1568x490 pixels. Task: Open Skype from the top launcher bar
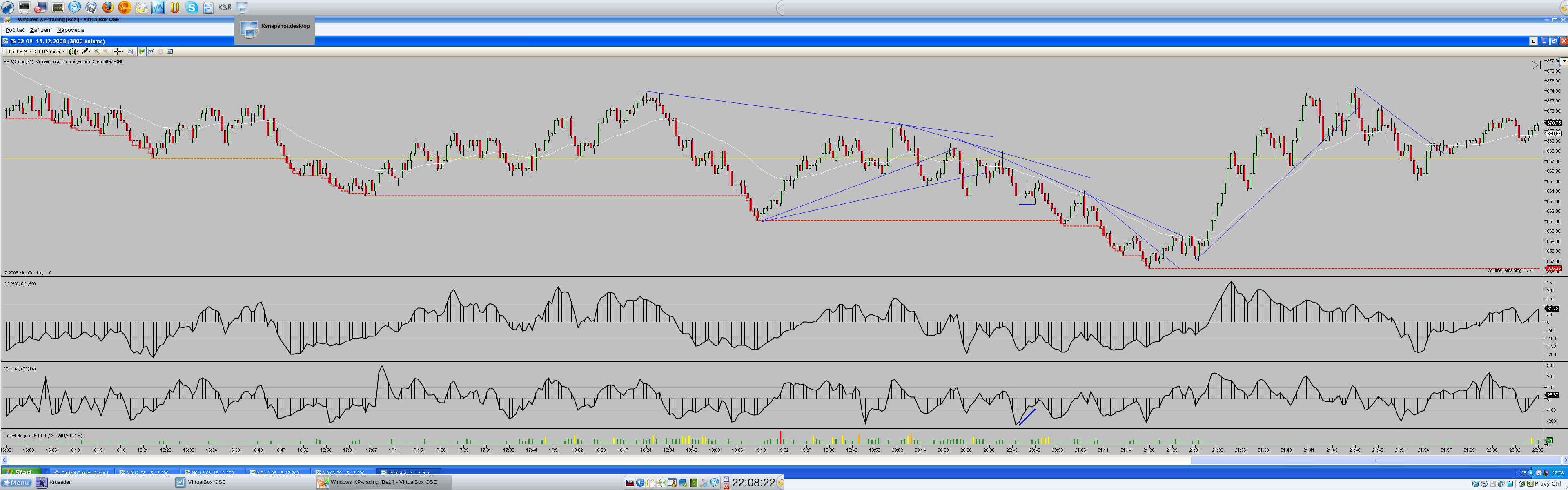pyautogui.click(x=192, y=7)
